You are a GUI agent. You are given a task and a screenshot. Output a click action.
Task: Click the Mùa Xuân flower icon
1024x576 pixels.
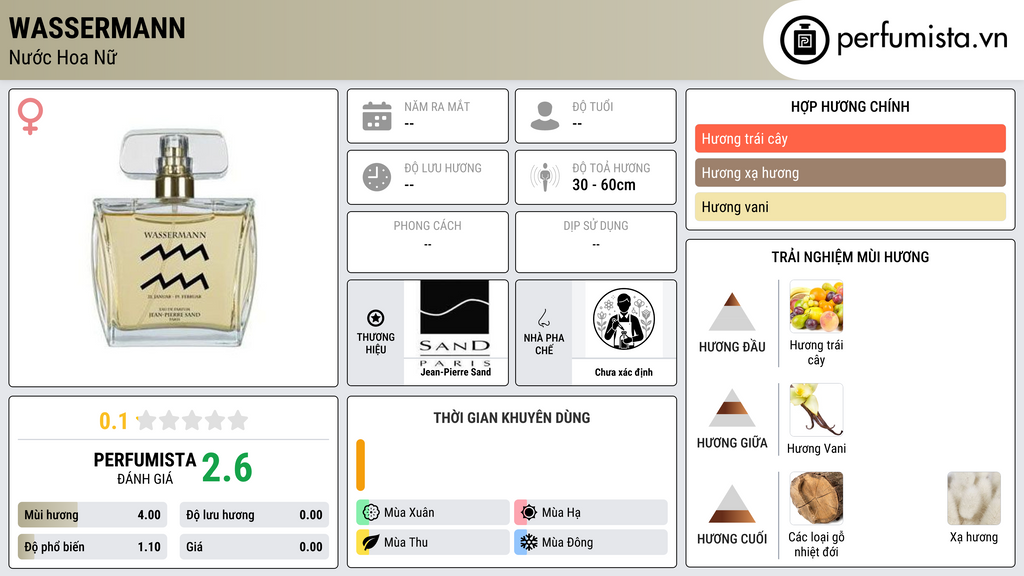371,513
